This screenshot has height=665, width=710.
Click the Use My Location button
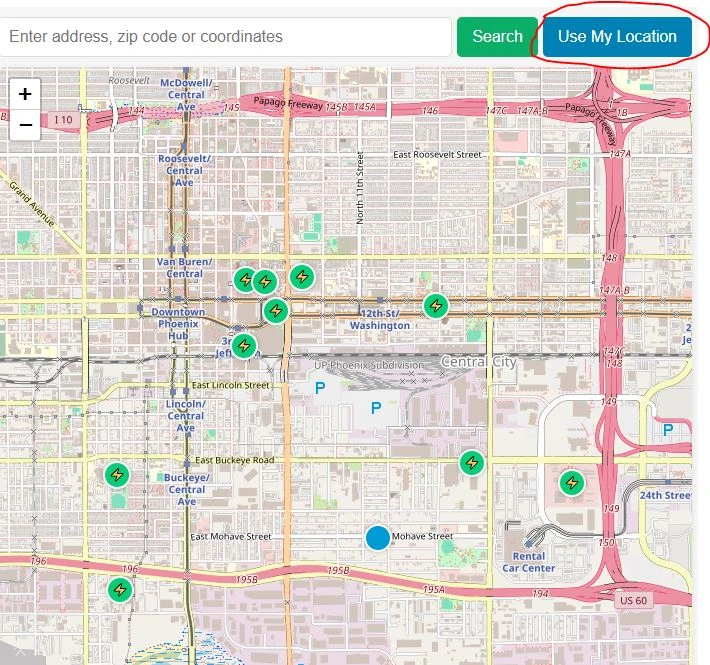pos(617,37)
